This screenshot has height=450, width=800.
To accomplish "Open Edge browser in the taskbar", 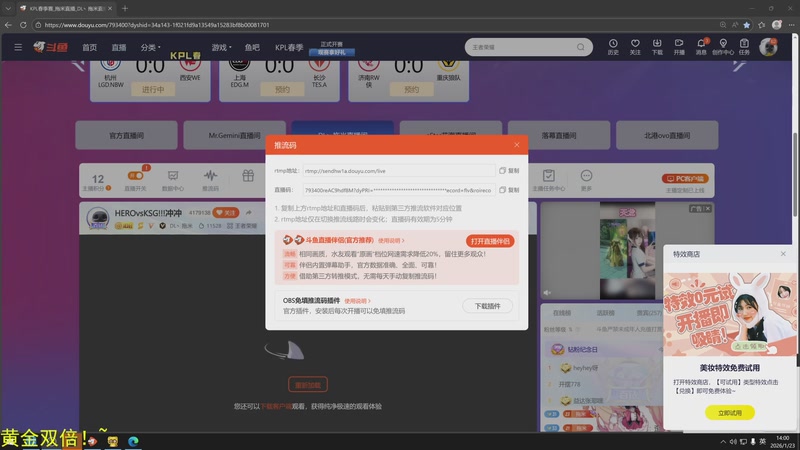I will (133, 441).
